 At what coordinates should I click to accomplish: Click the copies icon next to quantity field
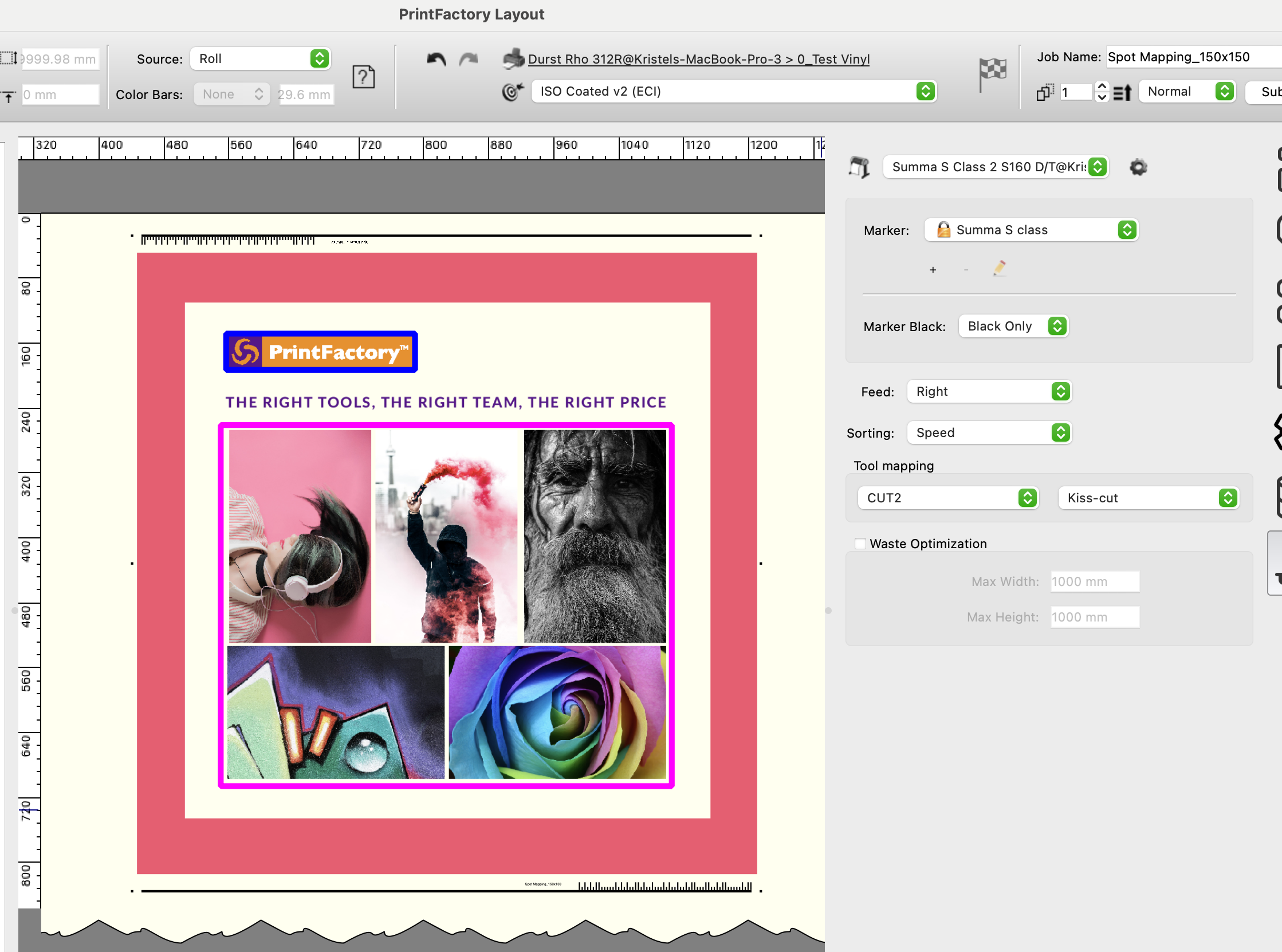(1045, 92)
